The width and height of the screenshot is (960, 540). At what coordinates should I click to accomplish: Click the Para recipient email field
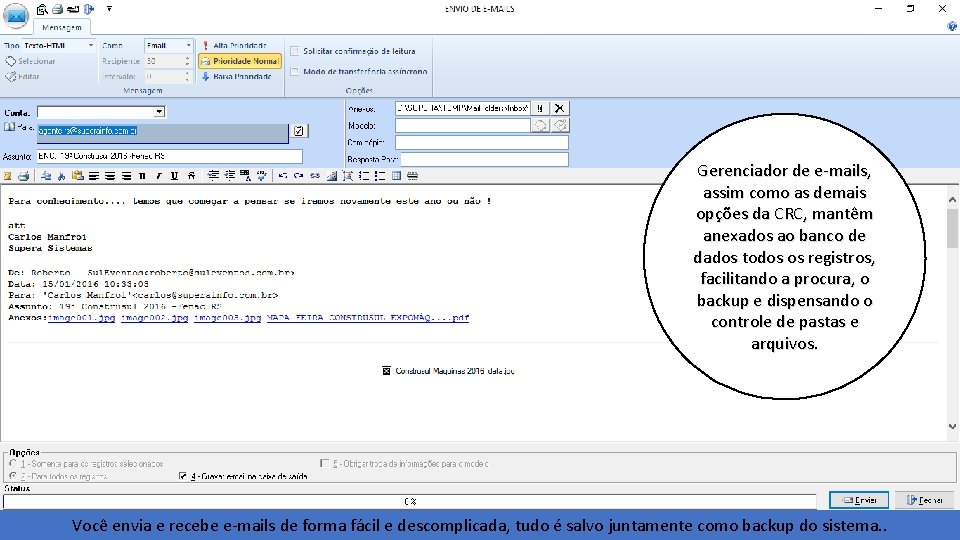pyautogui.click(x=162, y=133)
